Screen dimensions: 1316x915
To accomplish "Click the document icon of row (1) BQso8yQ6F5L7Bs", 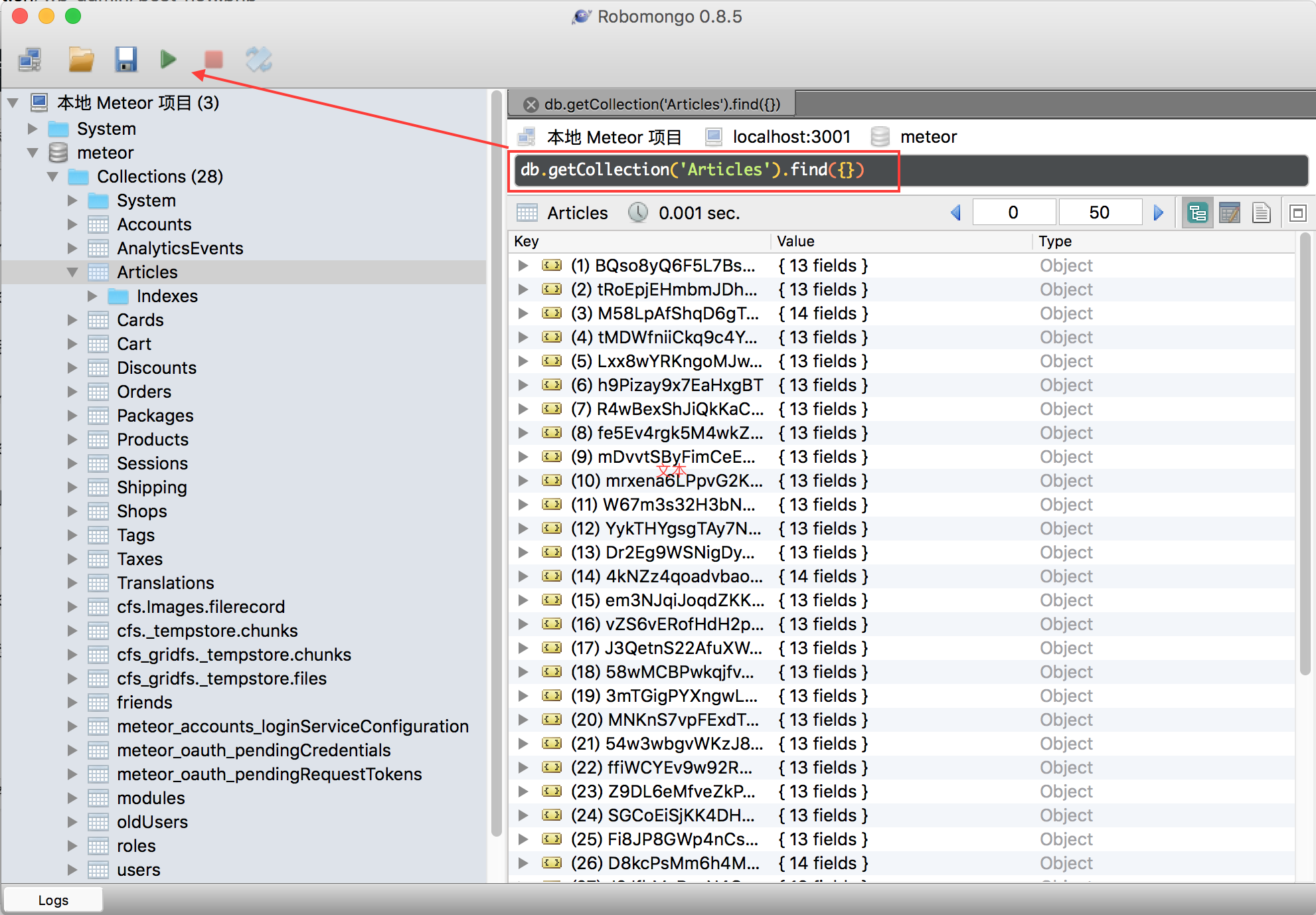I will click(x=552, y=266).
